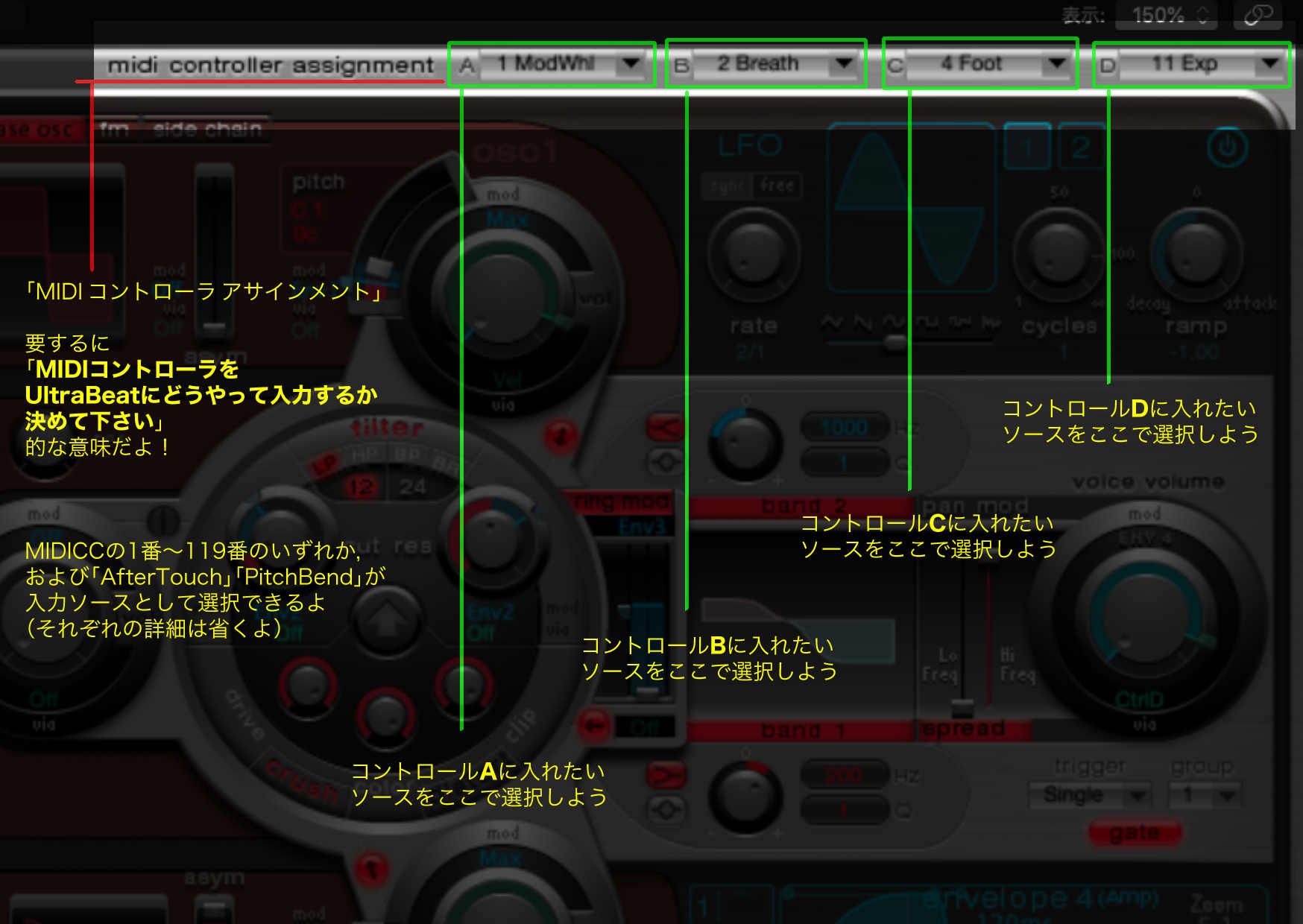Select band 1 shelving EQ icon
The image size is (1303, 924).
tap(665, 775)
